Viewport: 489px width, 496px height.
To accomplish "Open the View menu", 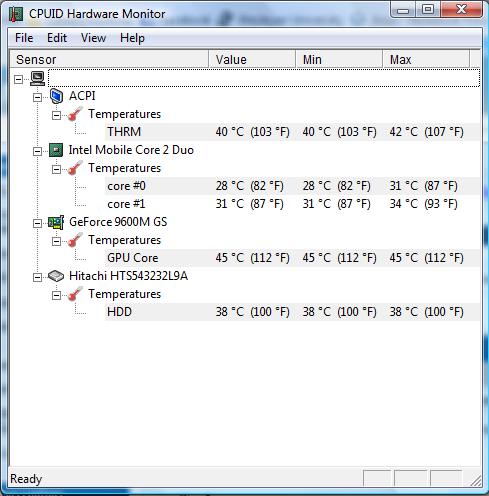I will pyautogui.click(x=93, y=38).
